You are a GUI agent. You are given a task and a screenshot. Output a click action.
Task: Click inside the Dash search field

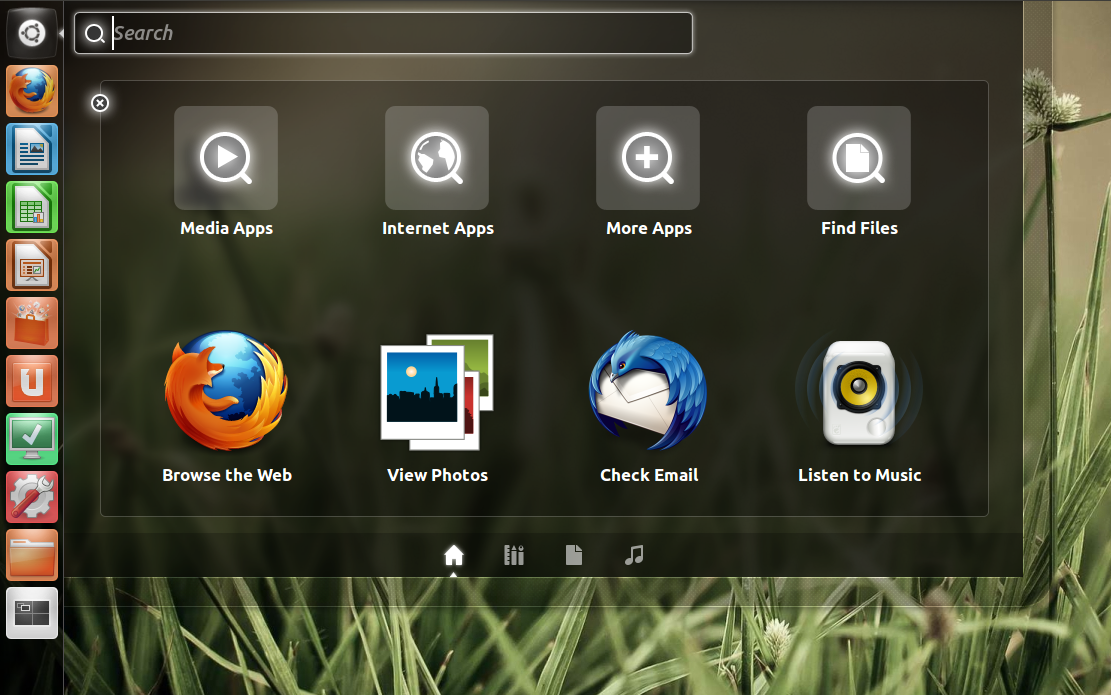point(383,33)
